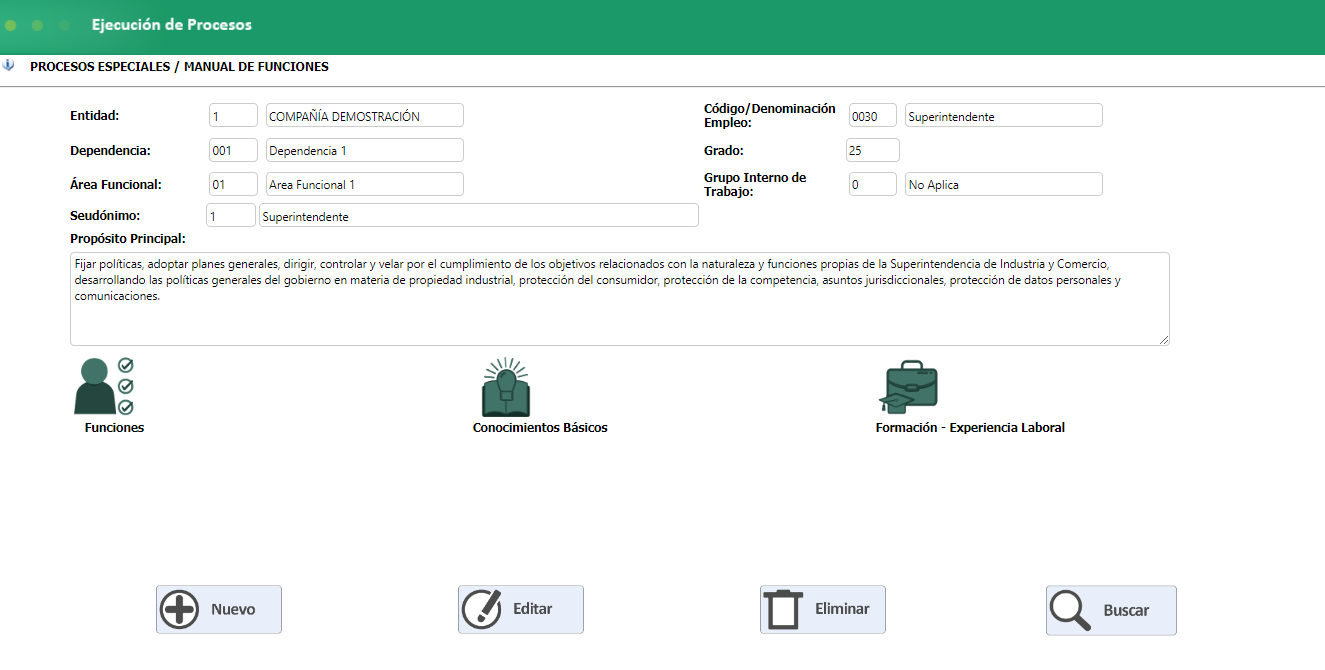Click the Dependencia code field 001
The height and width of the screenshot is (670, 1325).
pos(233,150)
